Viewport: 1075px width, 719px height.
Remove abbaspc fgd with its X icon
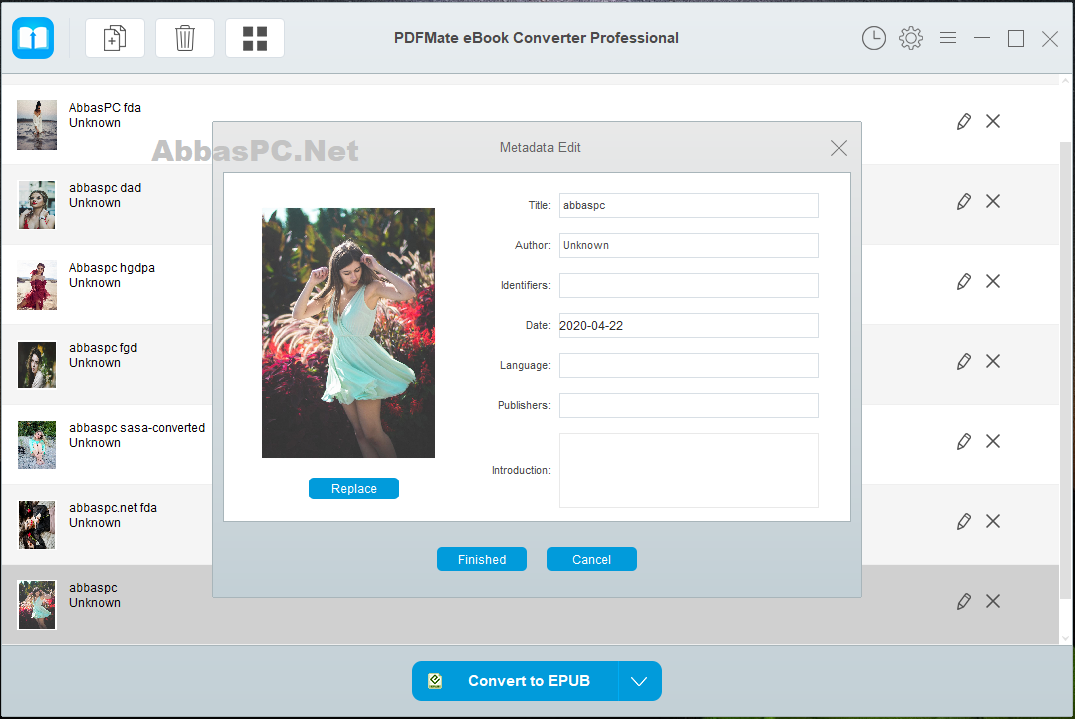(993, 361)
